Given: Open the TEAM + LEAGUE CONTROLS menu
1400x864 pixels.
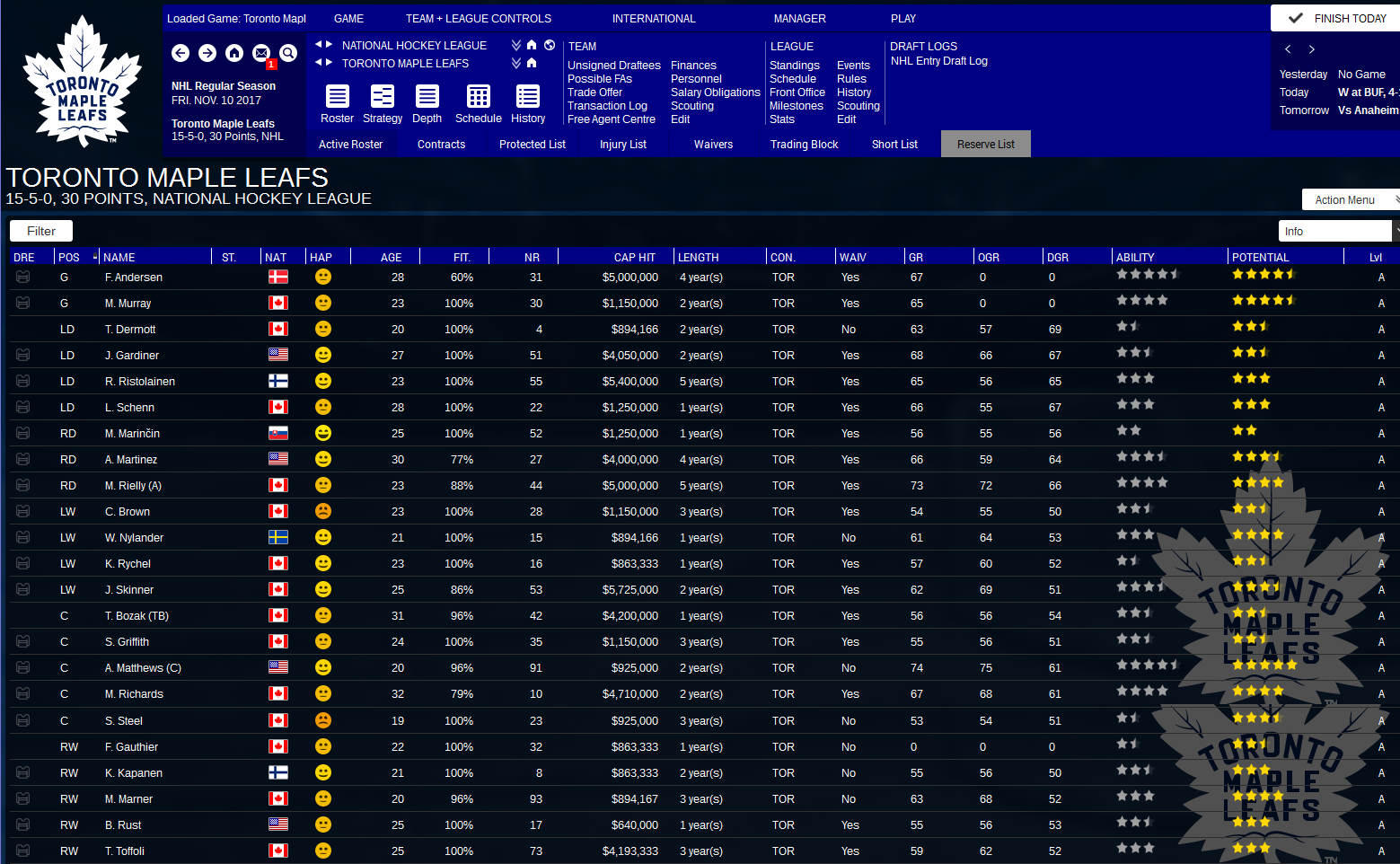Looking at the screenshot, I should pyautogui.click(x=479, y=19).
